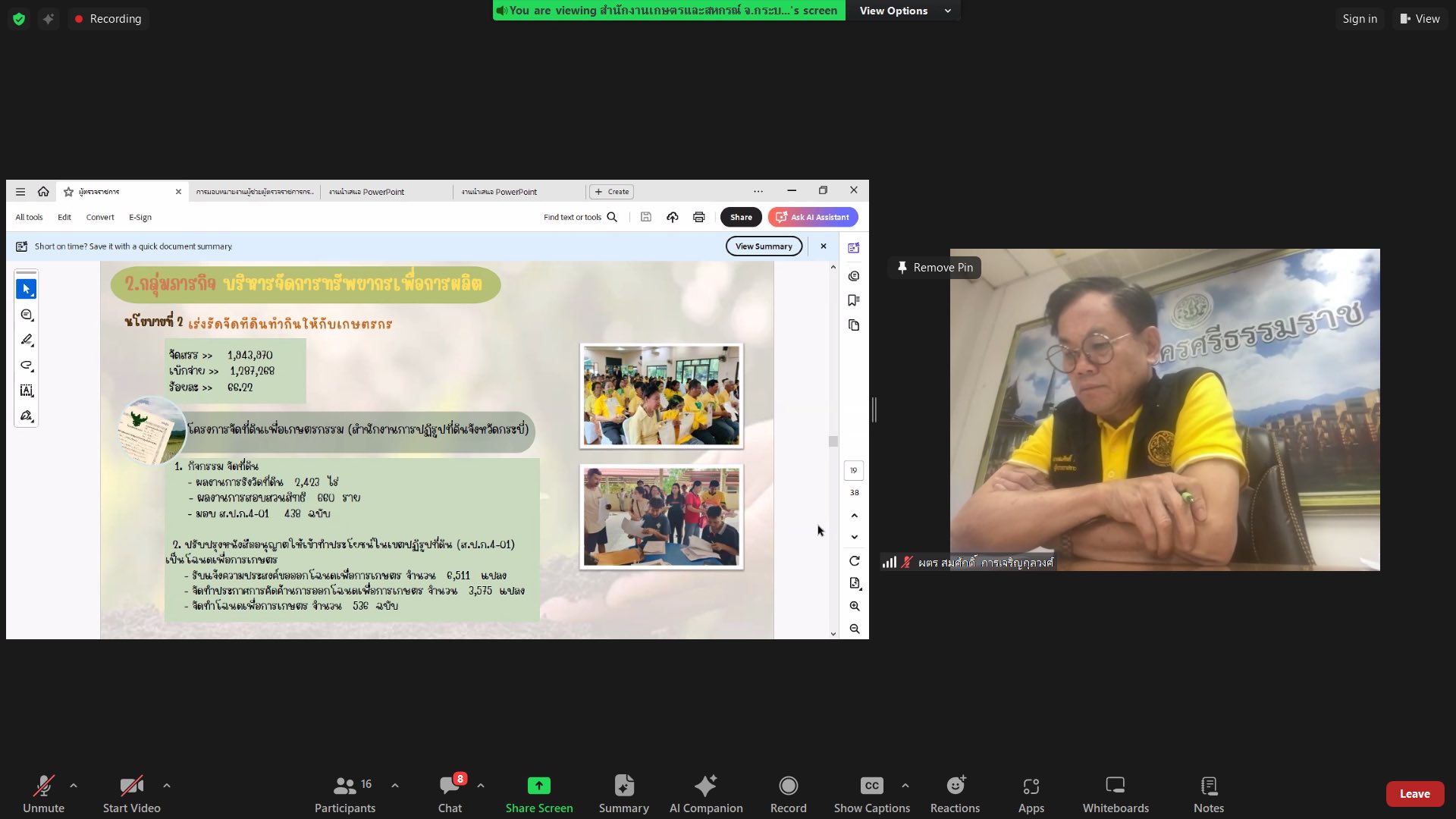This screenshot has width=1456, height=819.
Task: Start Video camera toggle
Action: (131, 793)
